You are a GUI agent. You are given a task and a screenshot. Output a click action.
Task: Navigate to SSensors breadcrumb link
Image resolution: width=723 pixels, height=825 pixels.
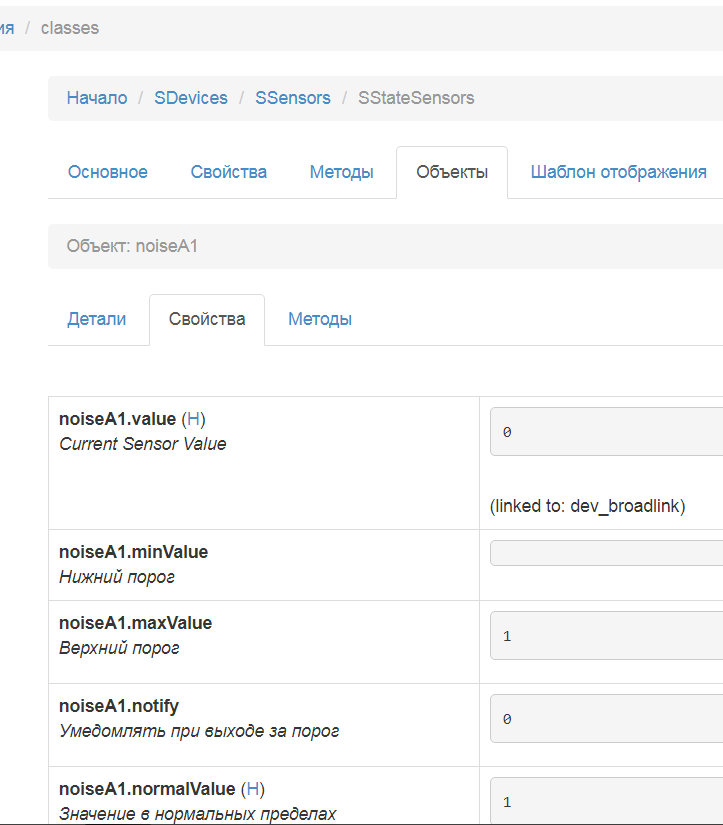(x=293, y=98)
